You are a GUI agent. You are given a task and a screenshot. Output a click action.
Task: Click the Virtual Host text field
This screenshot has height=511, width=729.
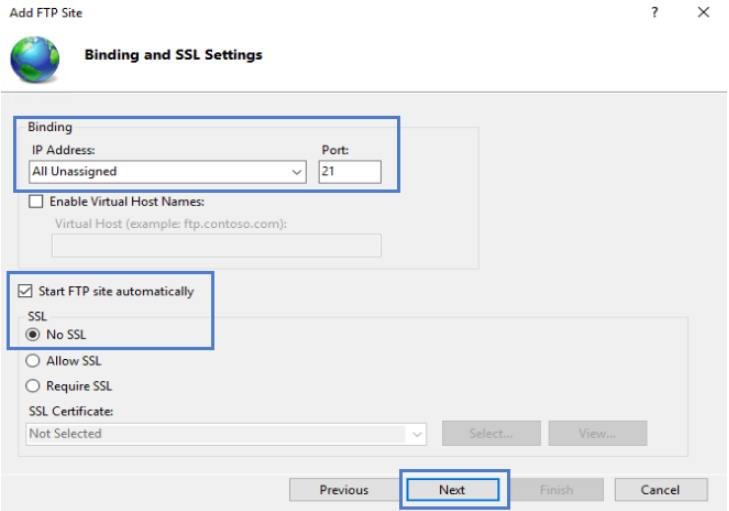point(216,246)
